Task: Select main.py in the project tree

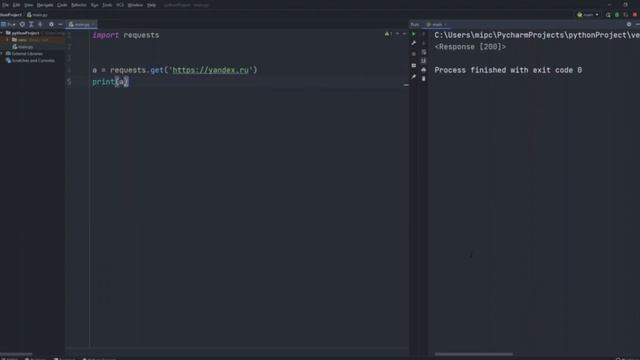Action: [25, 47]
